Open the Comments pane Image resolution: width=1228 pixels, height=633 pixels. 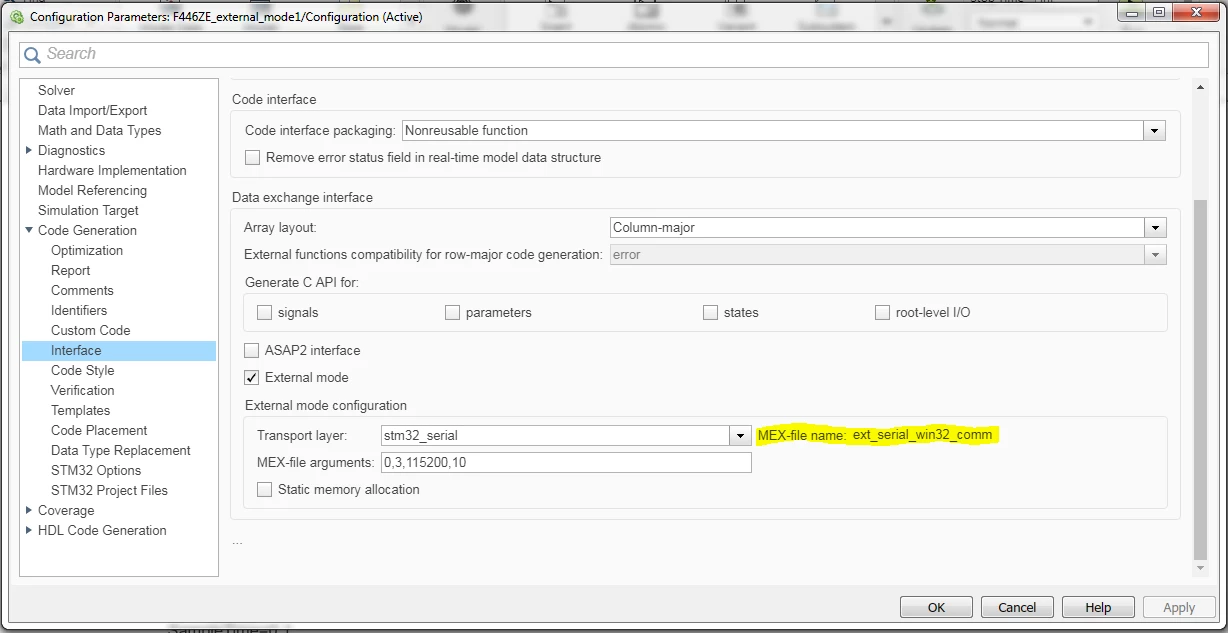(x=82, y=290)
